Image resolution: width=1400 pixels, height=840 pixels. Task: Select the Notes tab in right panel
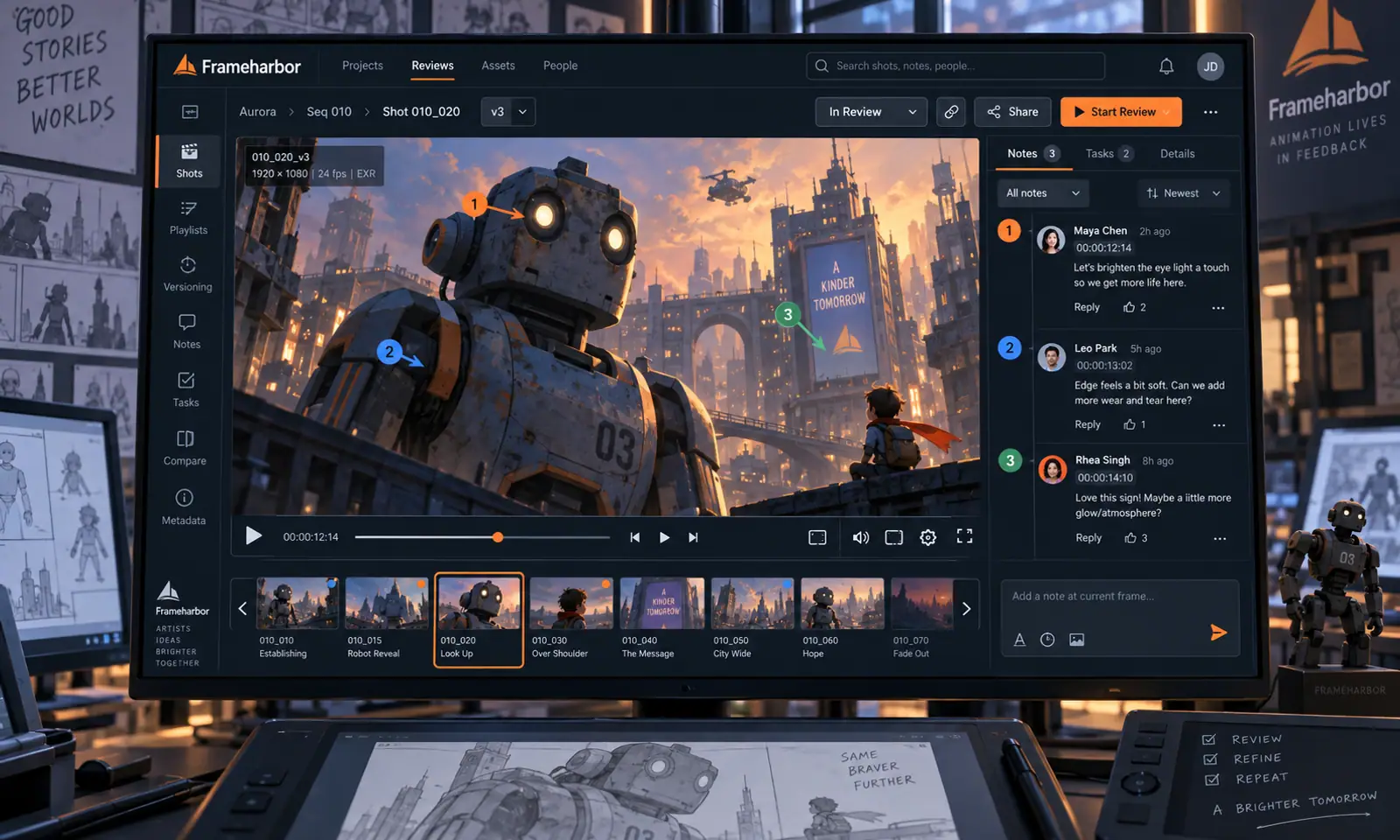[1032, 154]
